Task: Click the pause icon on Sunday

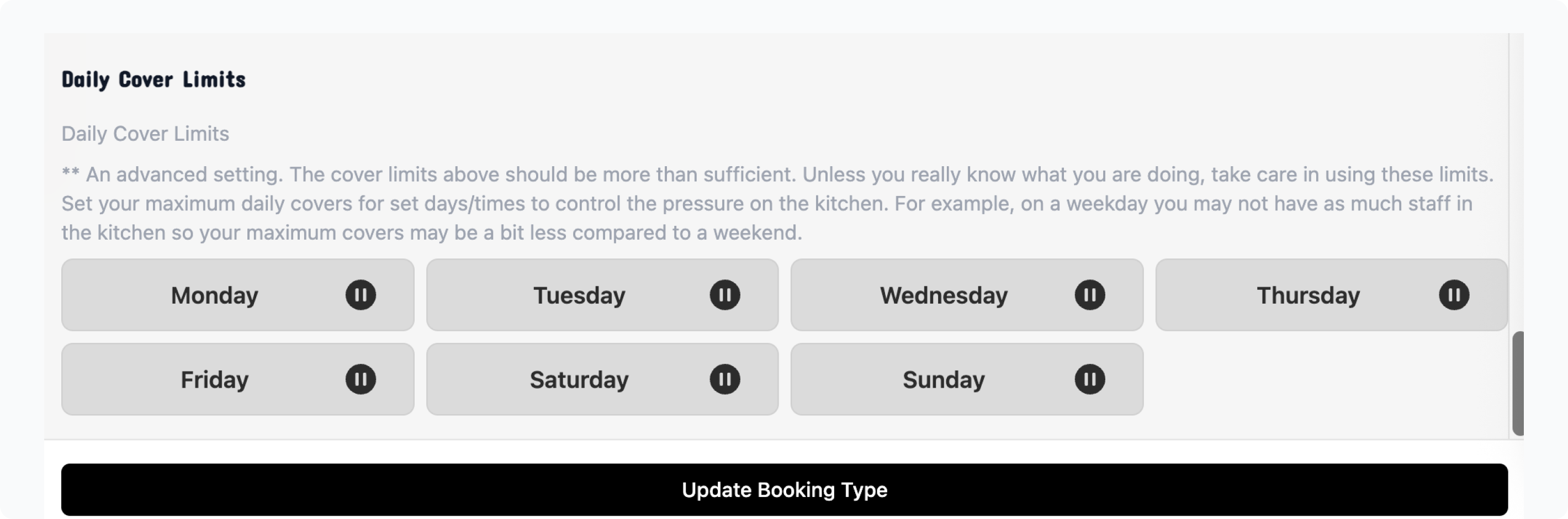Action: point(1089,379)
